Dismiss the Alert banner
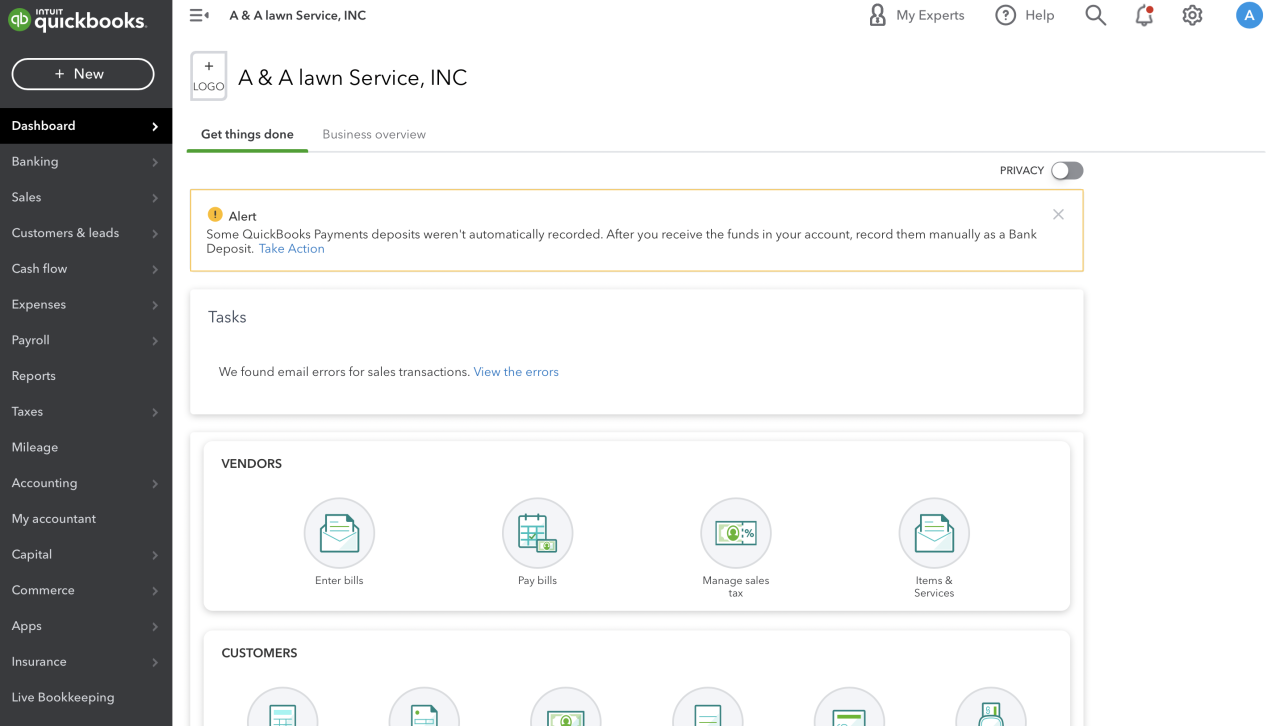Viewport: 1280px width, 726px height. point(1058,215)
